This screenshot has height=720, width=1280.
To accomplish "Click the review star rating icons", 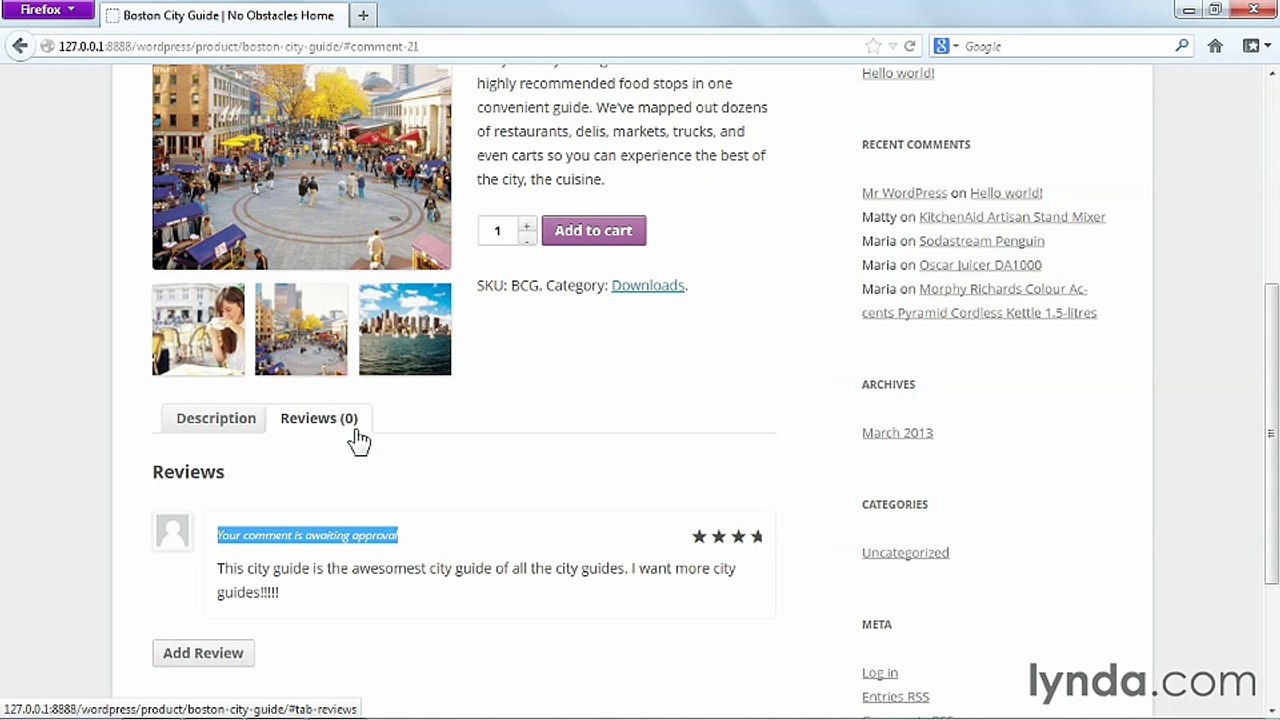I will 727,537.
